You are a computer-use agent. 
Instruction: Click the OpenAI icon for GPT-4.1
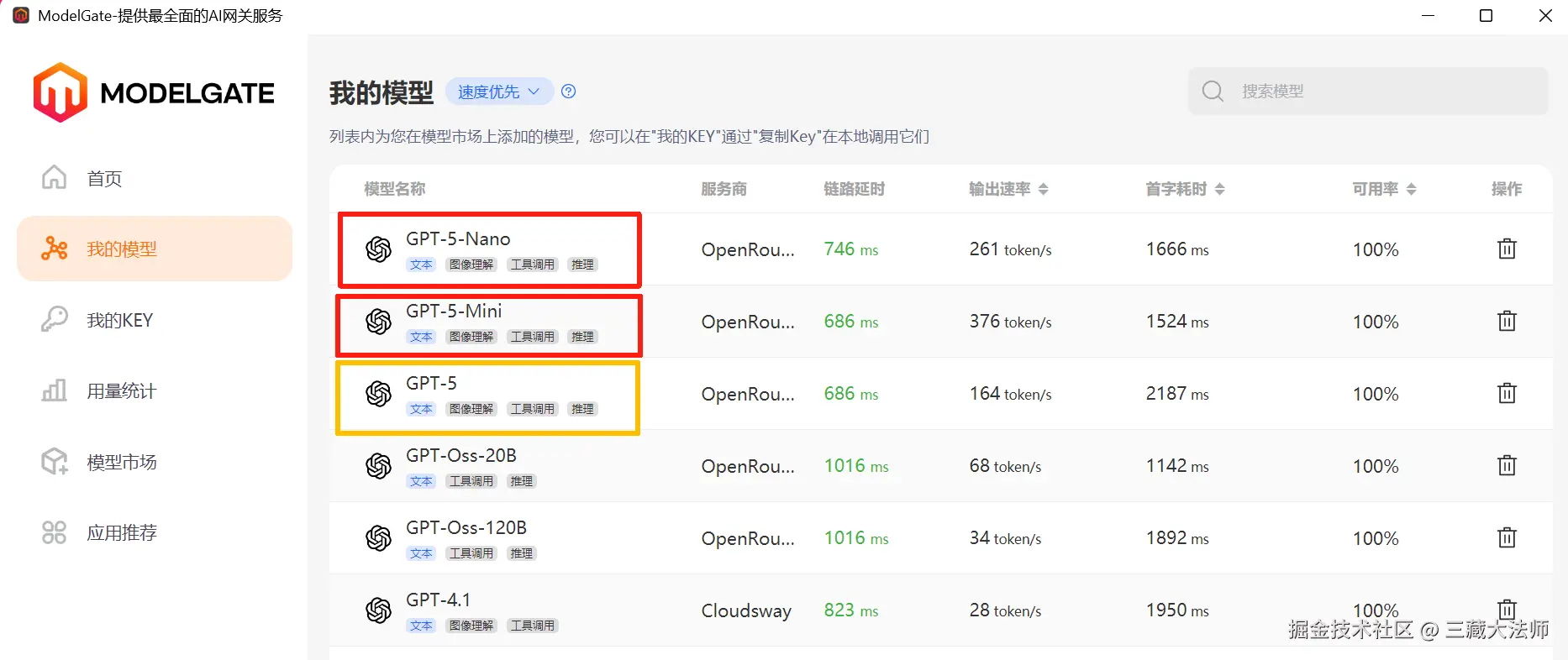point(378,610)
